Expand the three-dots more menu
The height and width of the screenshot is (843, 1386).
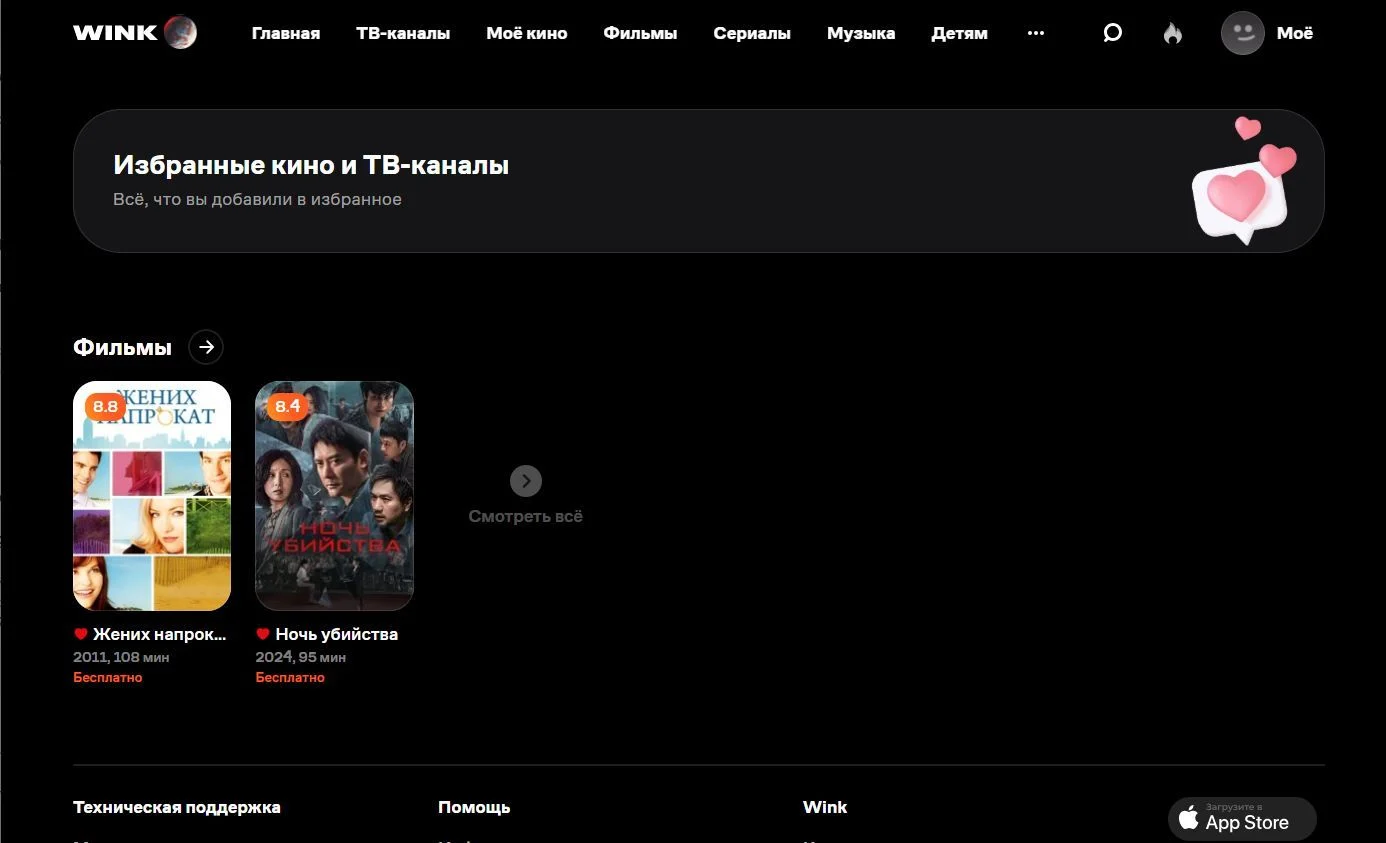click(1036, 33)
